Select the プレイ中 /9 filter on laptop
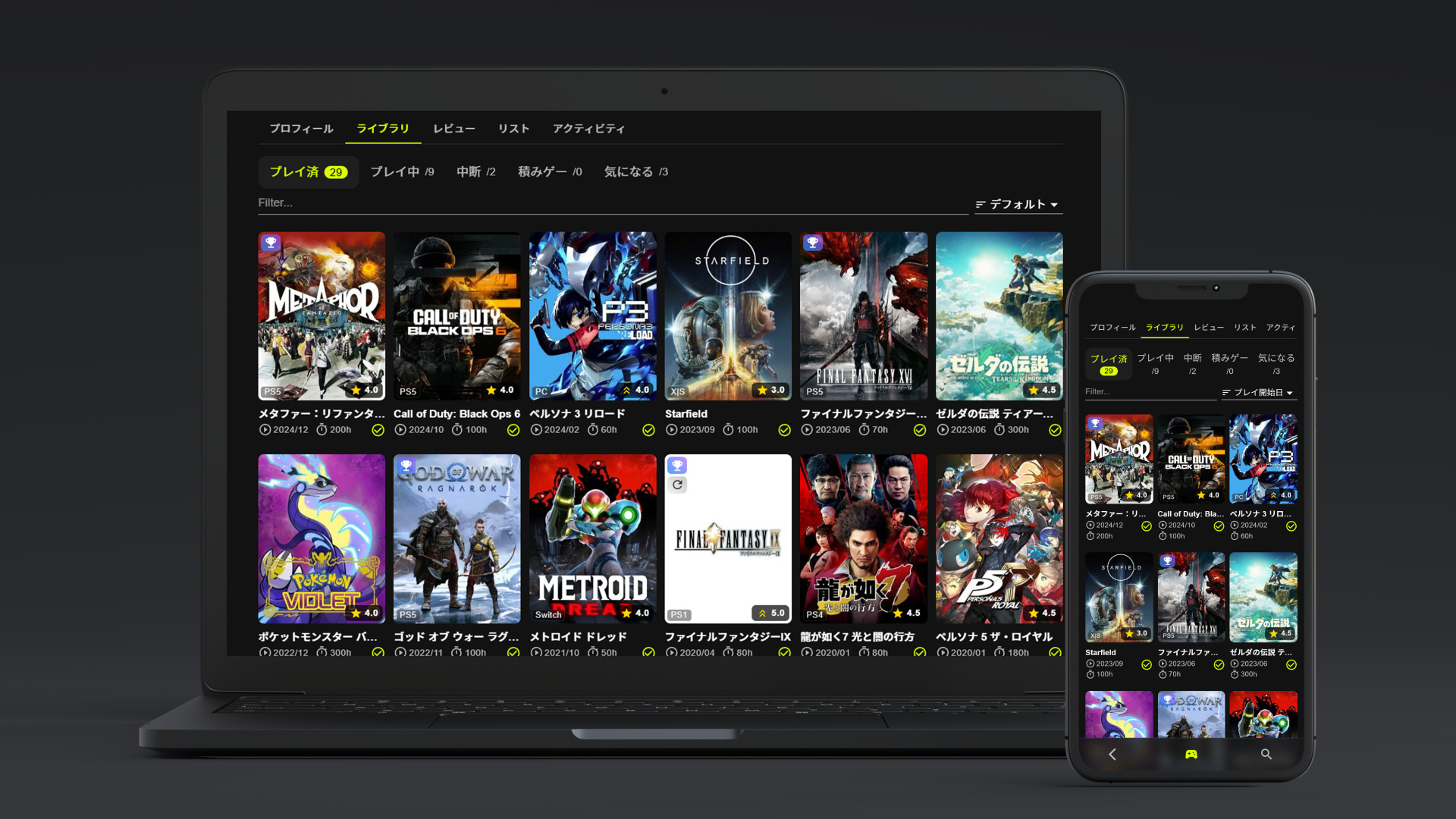The height and width of the screenshot is (819, 1456). pos(402,172)
